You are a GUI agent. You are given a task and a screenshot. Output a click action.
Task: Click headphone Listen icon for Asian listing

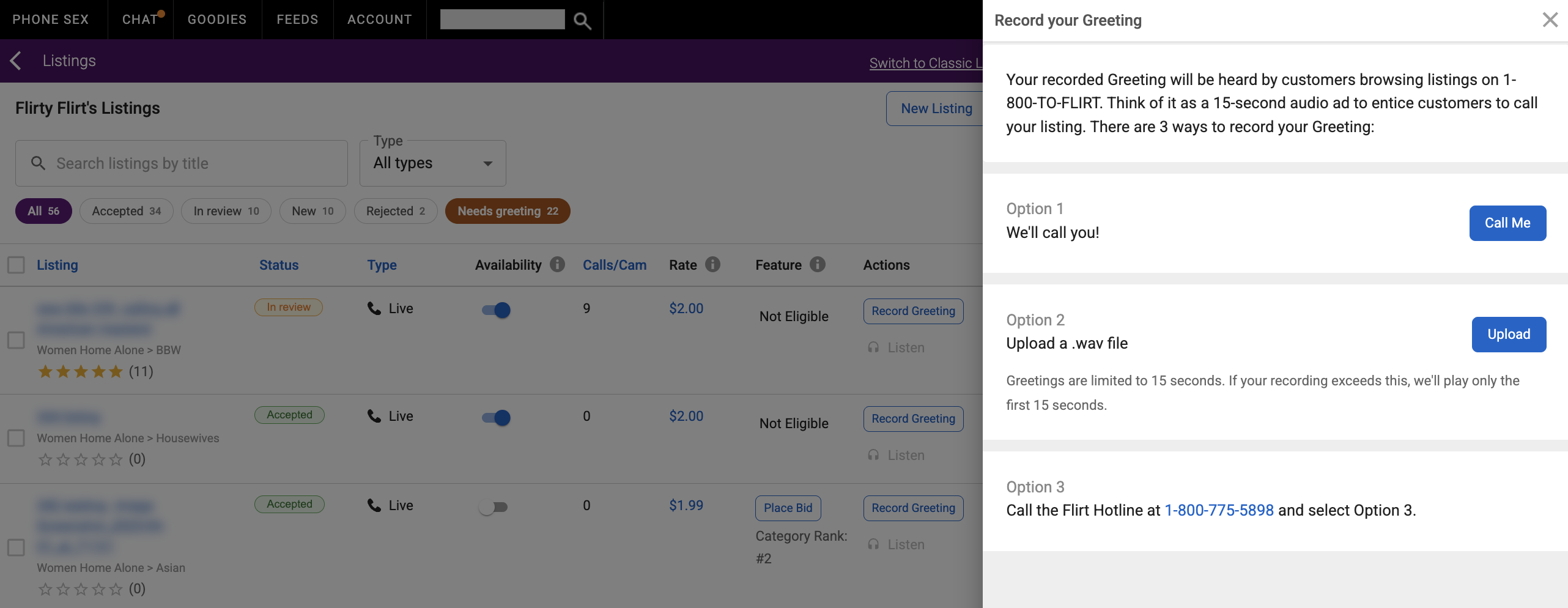(x=873, y=544)
